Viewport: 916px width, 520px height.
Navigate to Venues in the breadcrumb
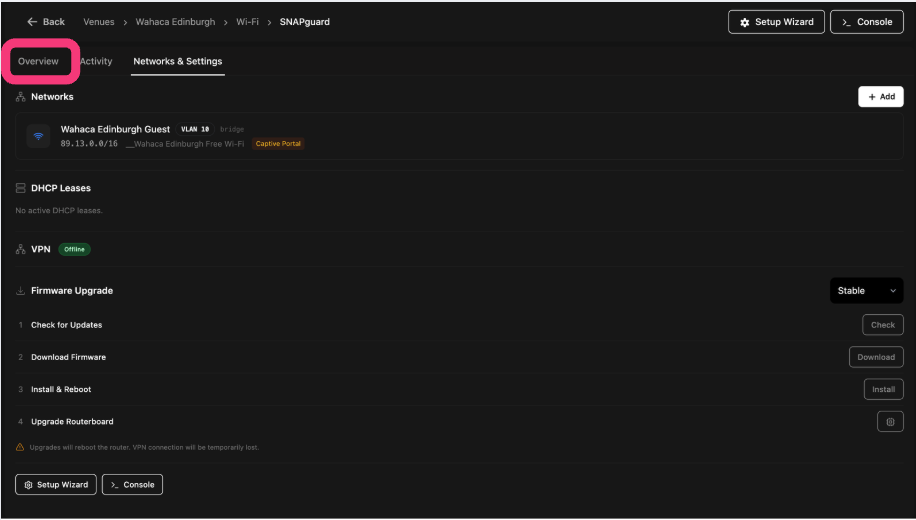coord(99,22)
